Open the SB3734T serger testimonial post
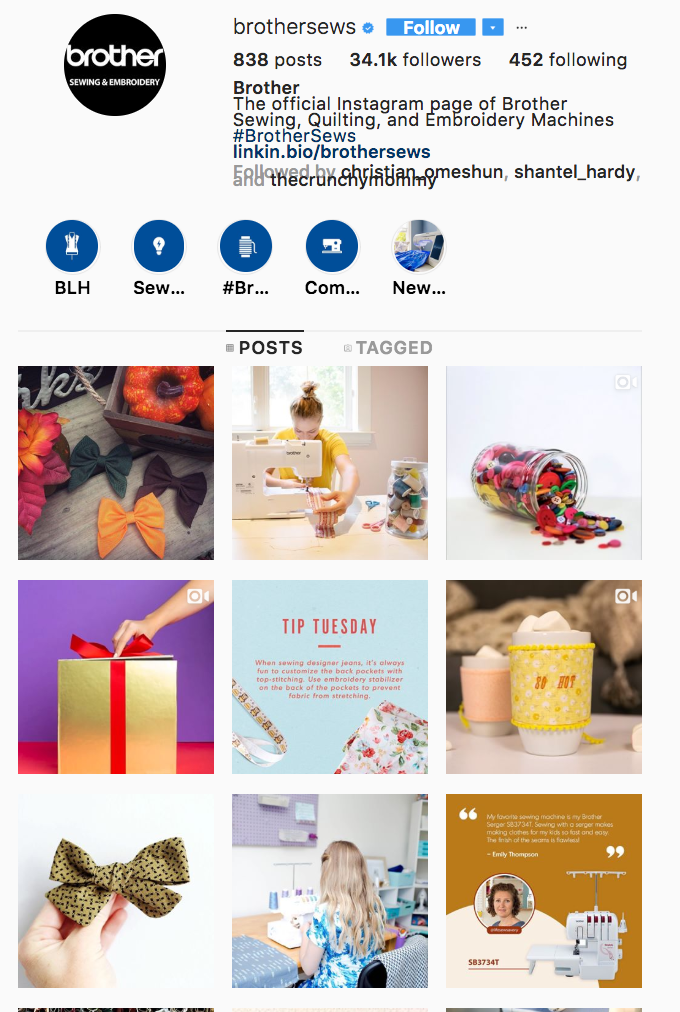Image resolution: width=680 pixels, height=1012 pixels. tap(544, 891)
